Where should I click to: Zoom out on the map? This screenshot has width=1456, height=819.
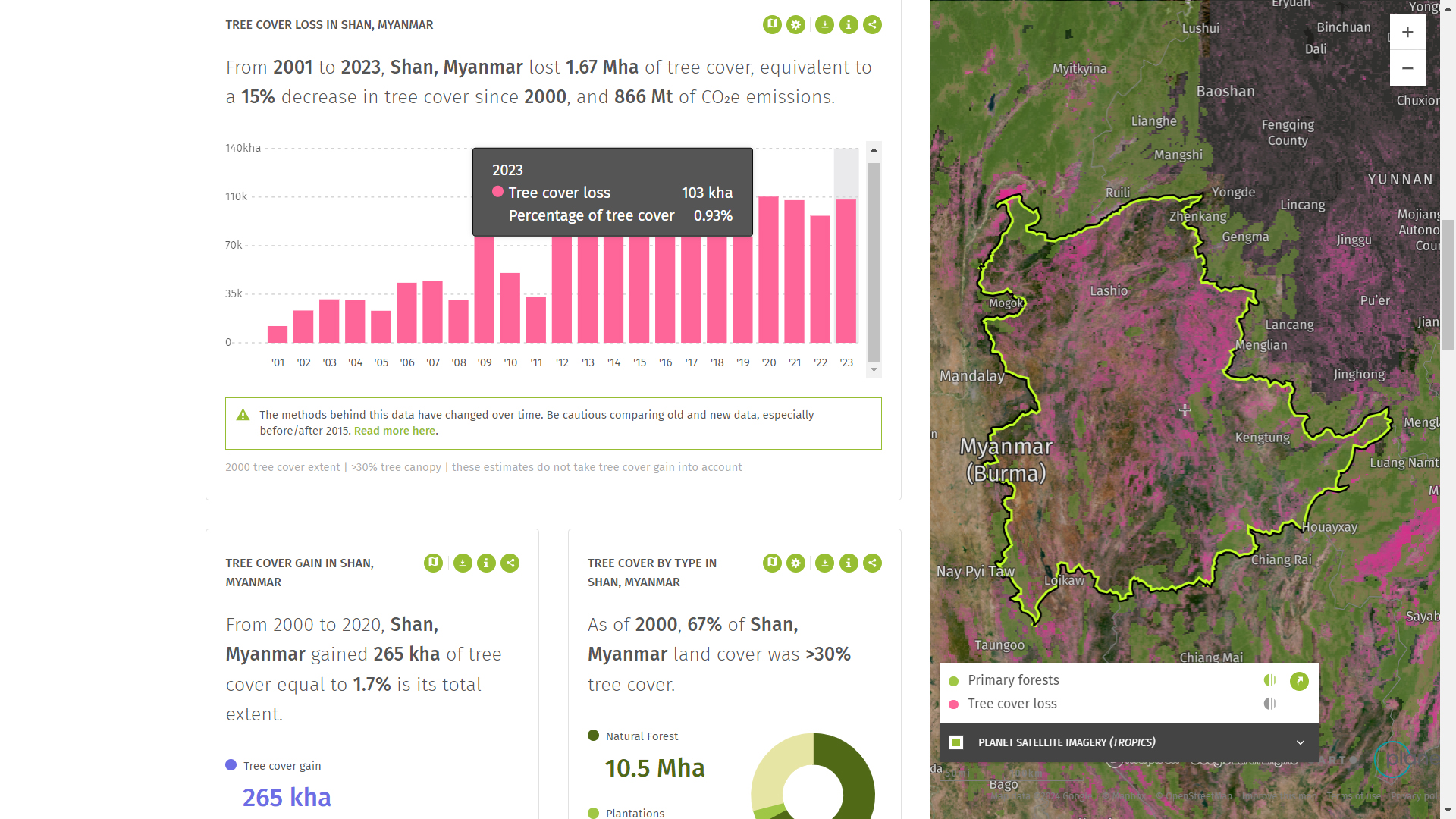(1407, 68)
